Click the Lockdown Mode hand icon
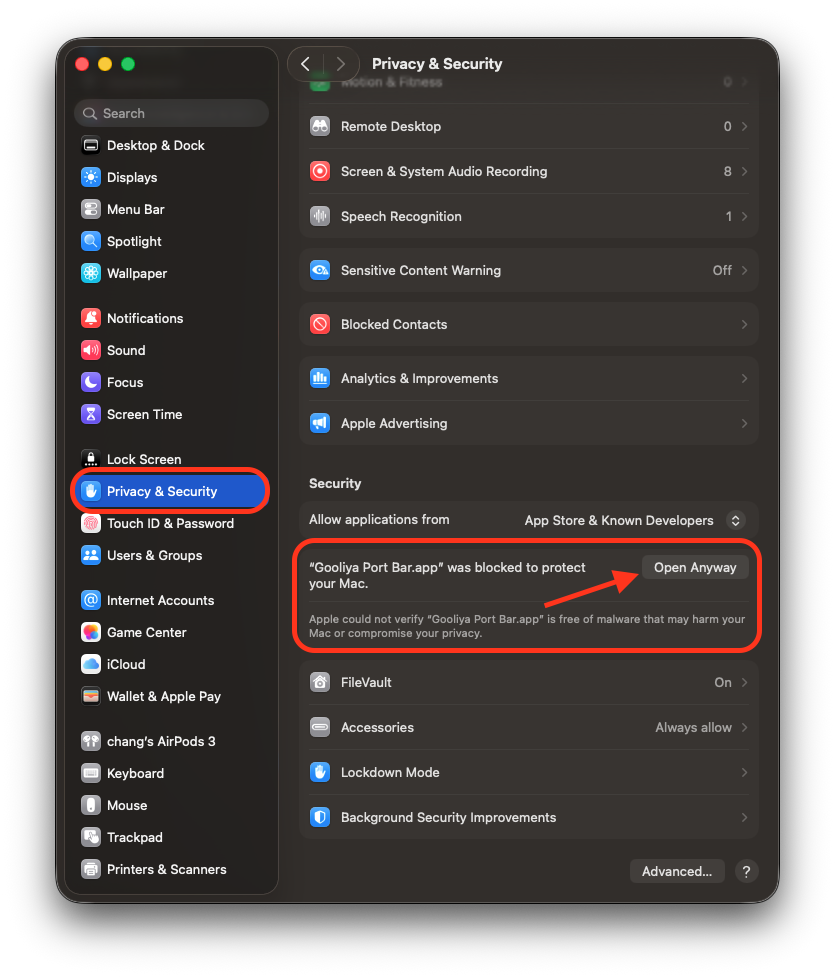The width and height of the screenshot is (835, 977). (320, 772)
